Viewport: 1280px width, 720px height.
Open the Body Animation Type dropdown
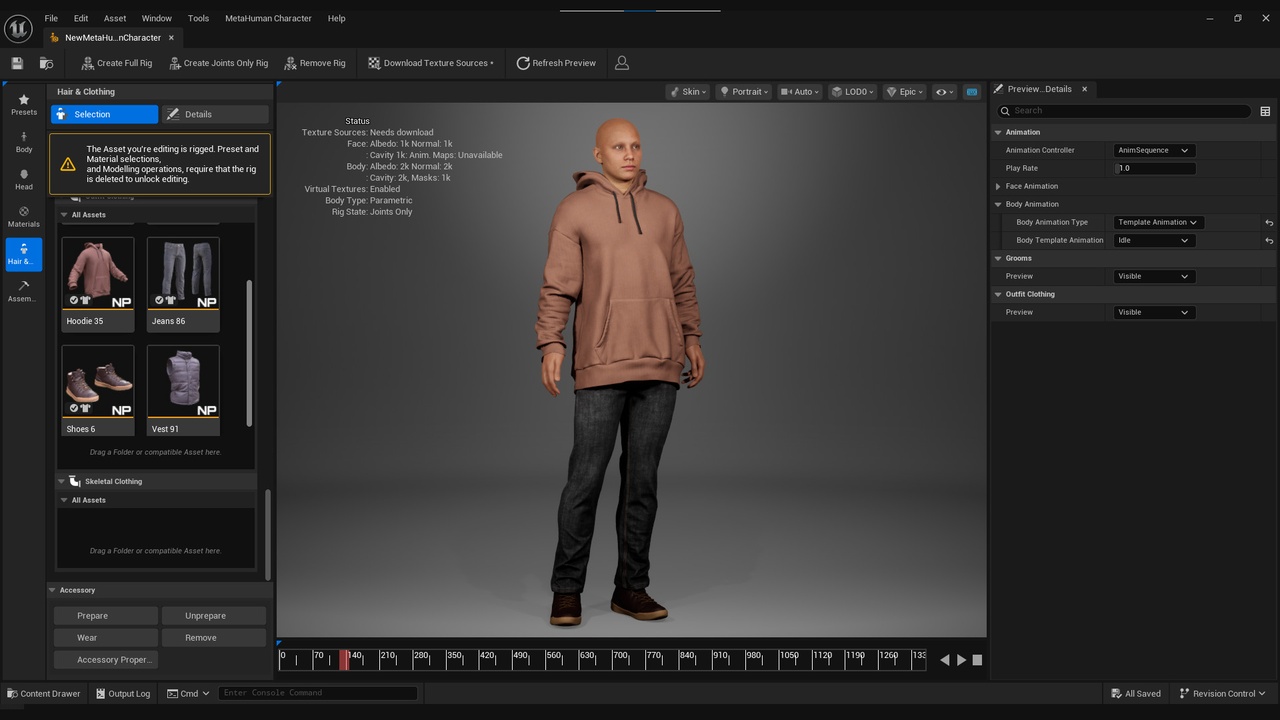coord(1158,222)
